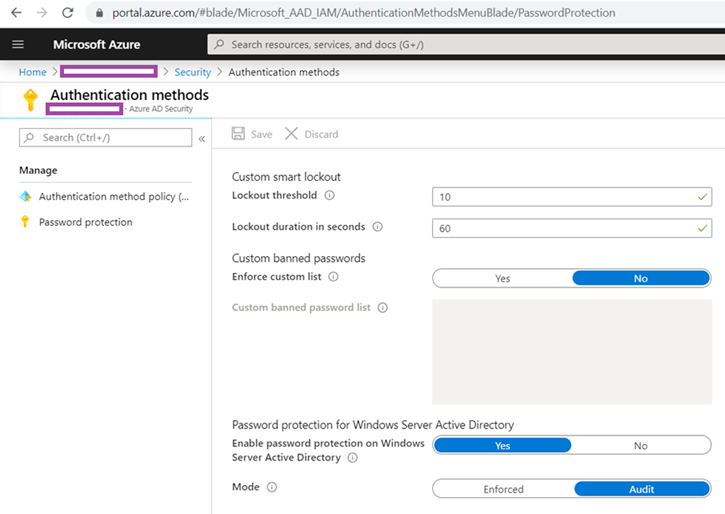Click the Authentication method policy diamond icon
725x514 pixels.
pyautogui.click(x=25, y=196)
